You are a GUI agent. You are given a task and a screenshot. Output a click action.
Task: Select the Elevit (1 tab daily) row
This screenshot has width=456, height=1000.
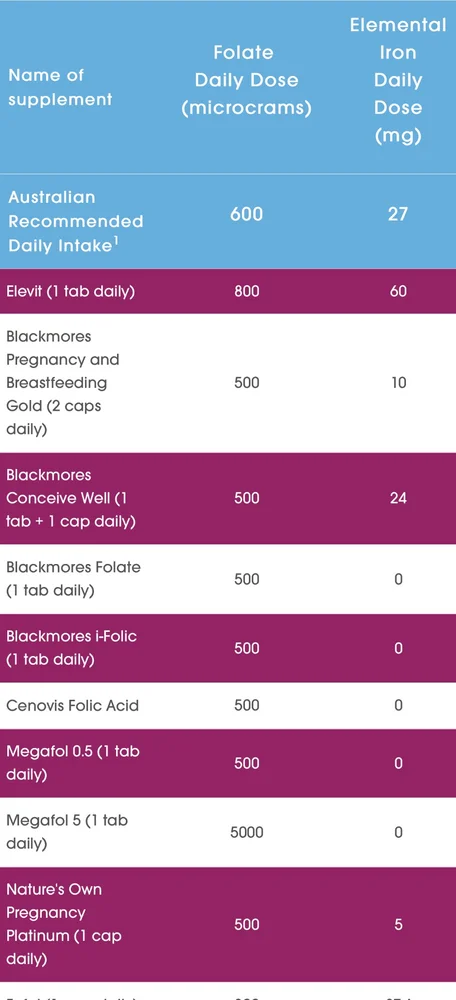pos(228,291)
